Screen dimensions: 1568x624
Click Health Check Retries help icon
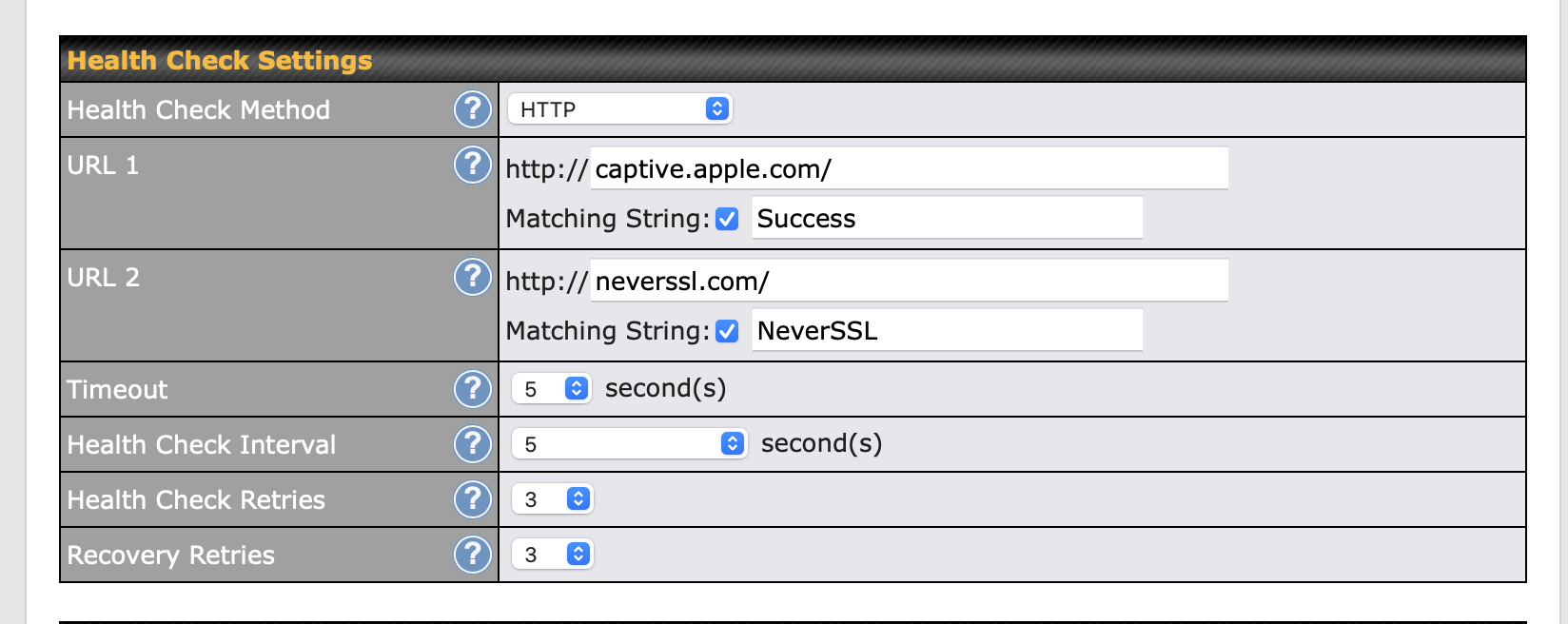[x=472, y=499]
